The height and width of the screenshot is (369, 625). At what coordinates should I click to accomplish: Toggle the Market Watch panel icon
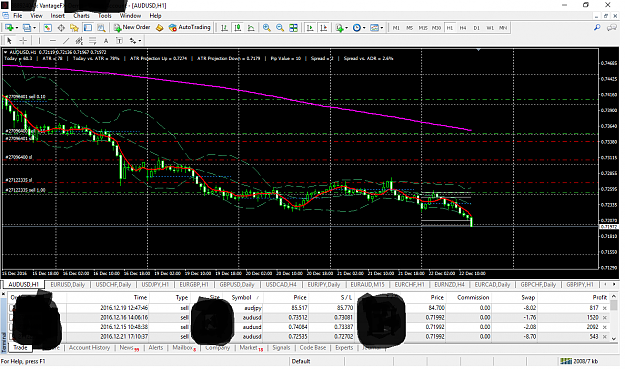coord(47,27)
